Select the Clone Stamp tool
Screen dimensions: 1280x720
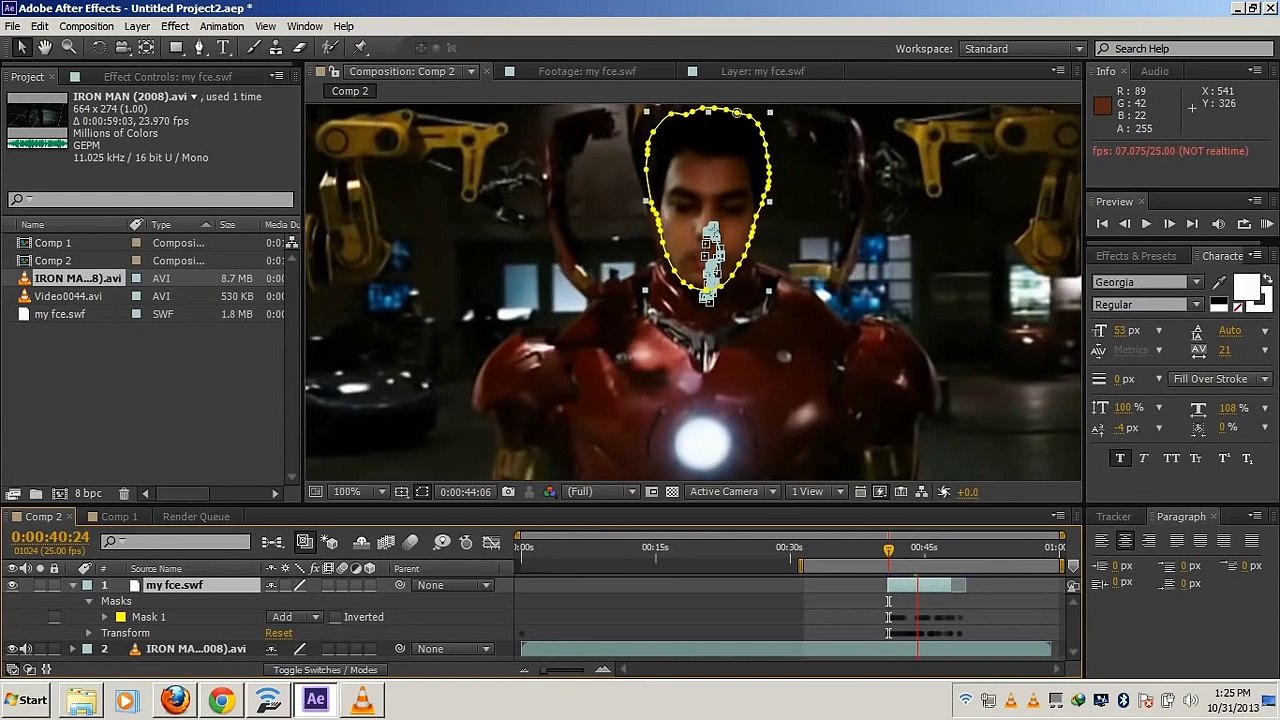pyautogui.click(x=277, y=48)
